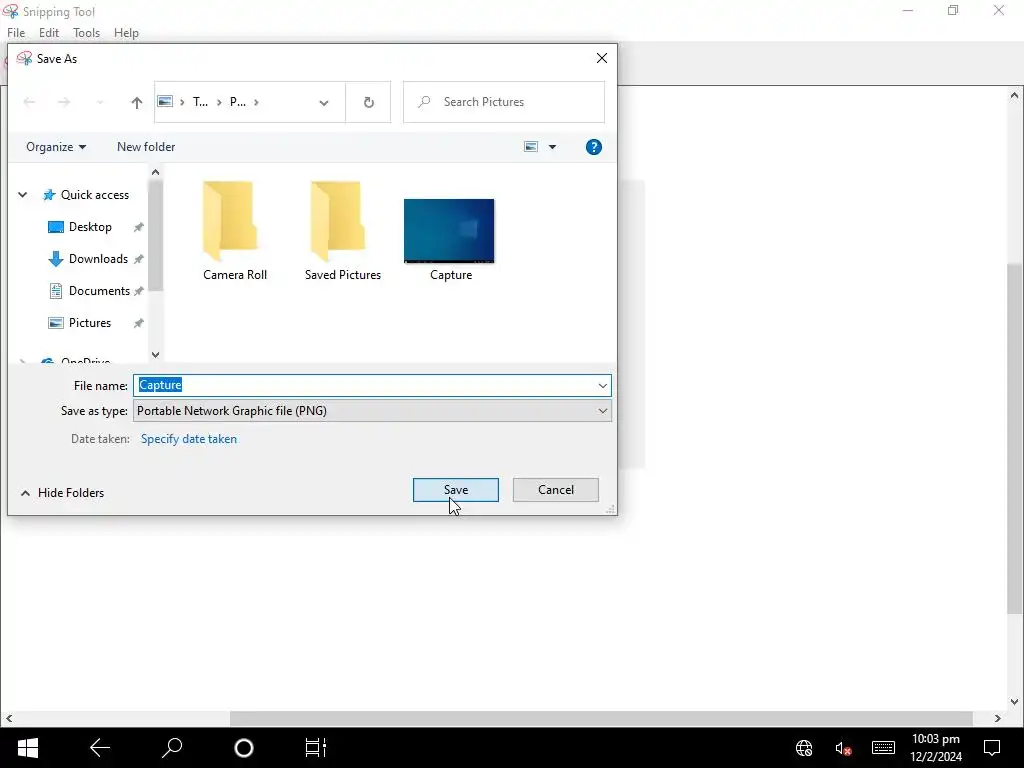Open the File name history dropdown arrow

click(603, 385)
